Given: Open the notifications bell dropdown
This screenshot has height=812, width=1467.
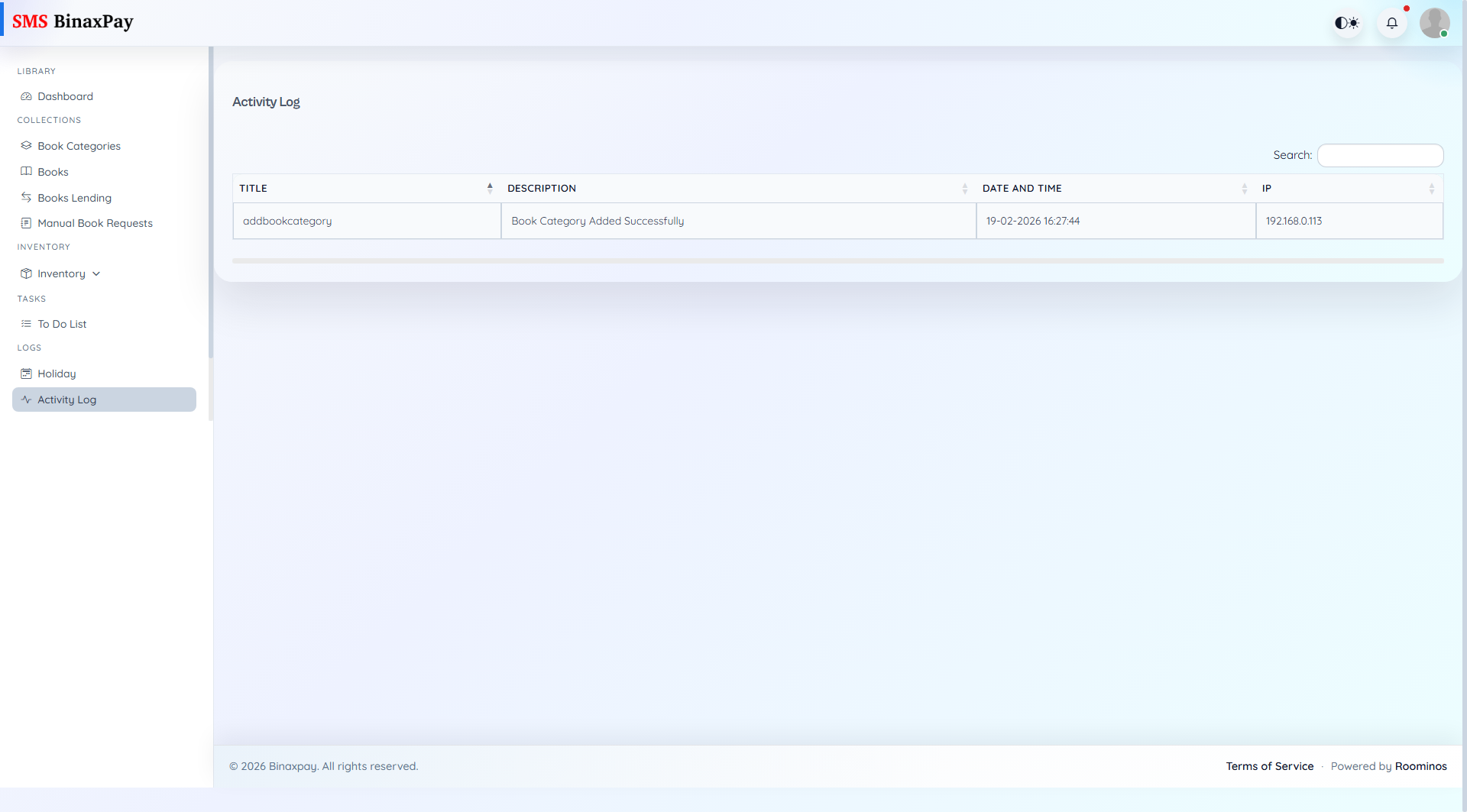Looking at the screenshot, I should click(1392, 23).
